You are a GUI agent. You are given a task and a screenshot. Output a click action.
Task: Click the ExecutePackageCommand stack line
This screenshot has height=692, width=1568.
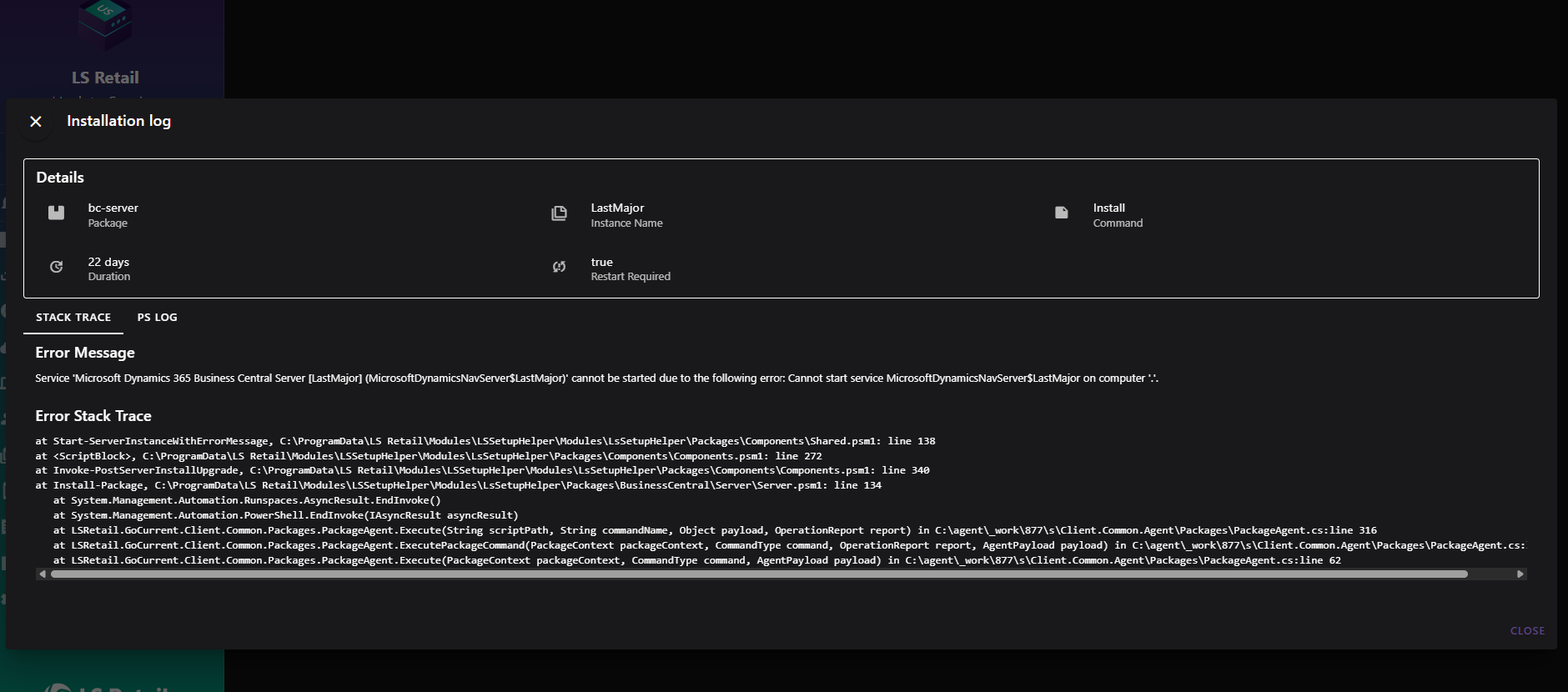[789, 545]
